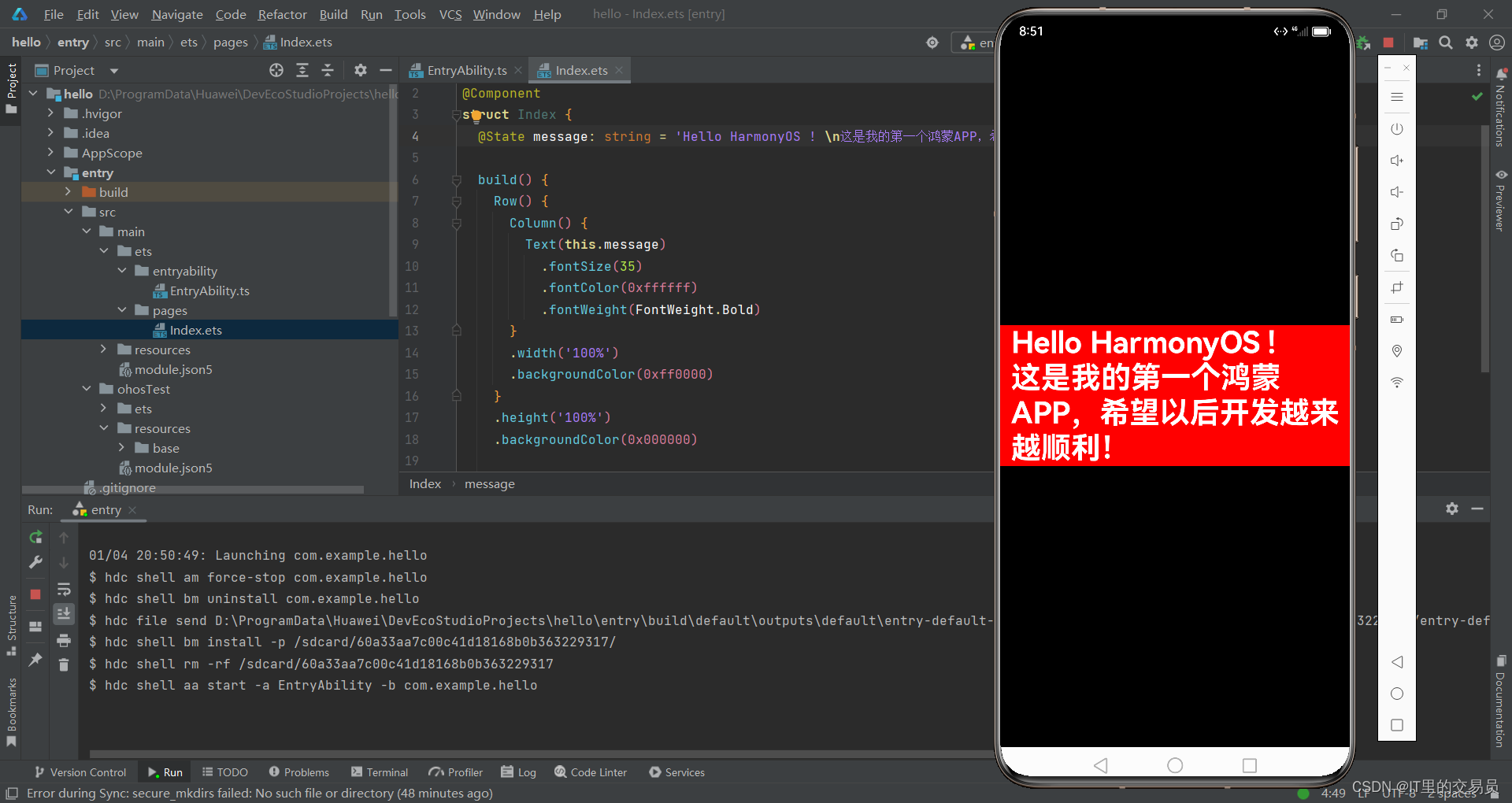This screenshot has width=1512, height=803.
Task: Open the Navigate menu
Action: tap(177, 14)
